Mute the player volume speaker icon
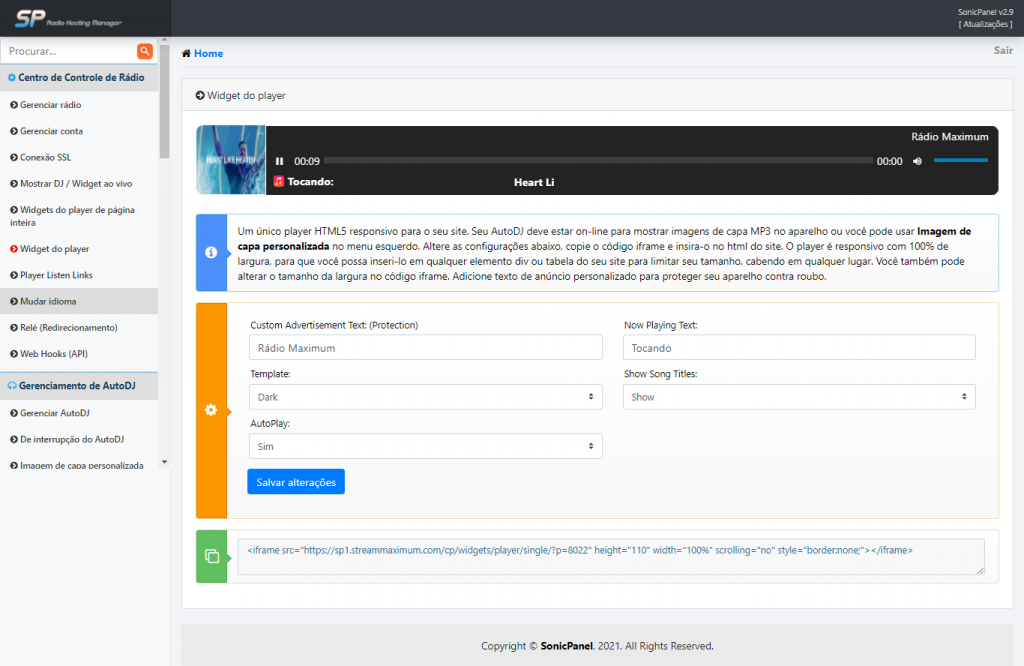The width and height of the screenshot is (1024, 666). tap(918, 161)
